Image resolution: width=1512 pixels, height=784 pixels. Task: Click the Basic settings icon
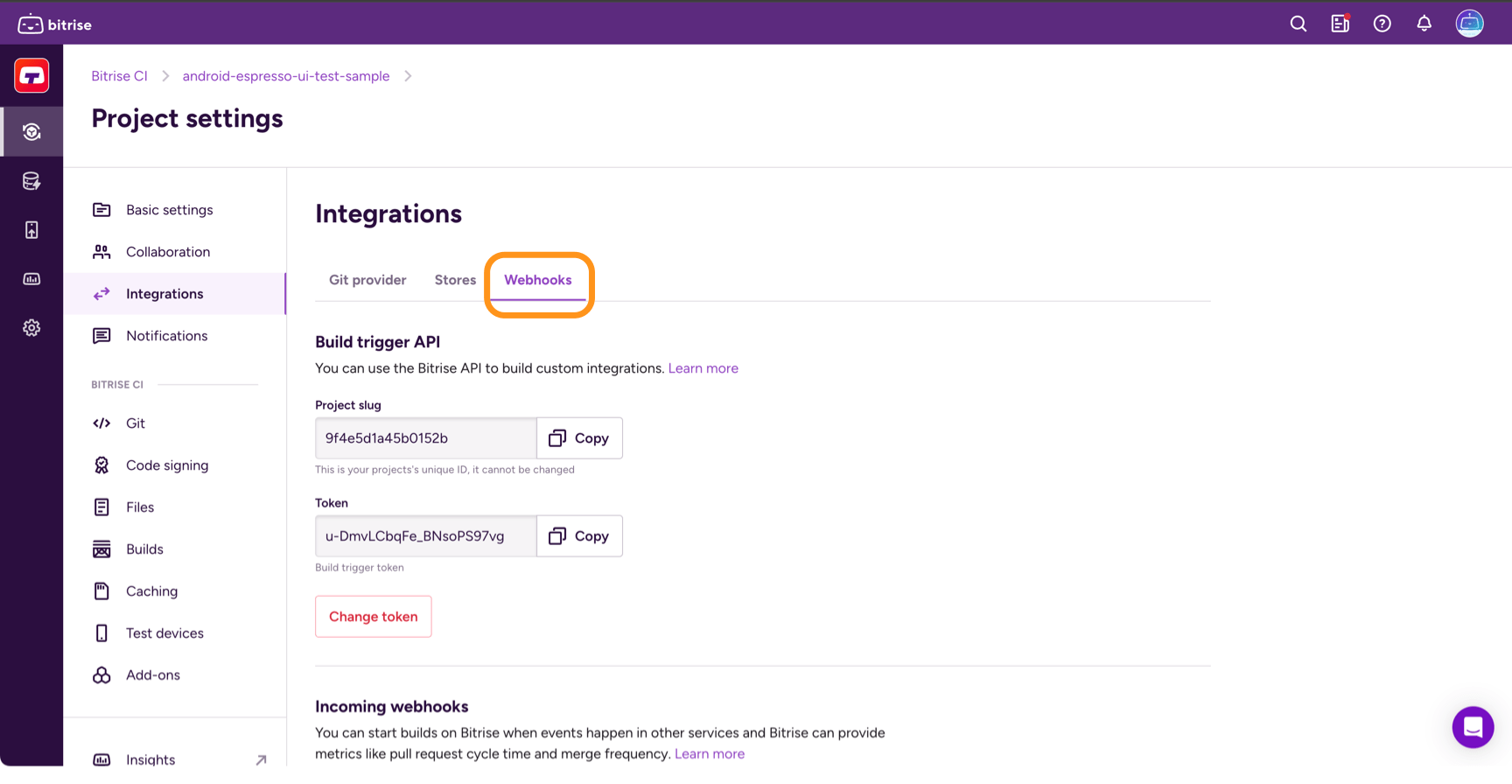[101, 210]
